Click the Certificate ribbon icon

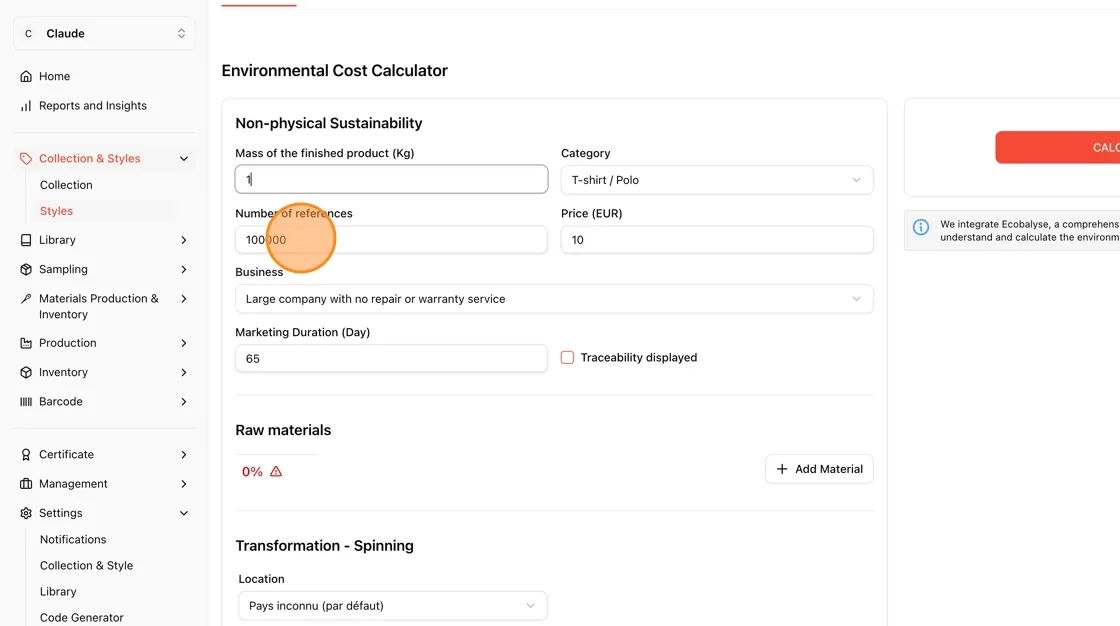26,454
